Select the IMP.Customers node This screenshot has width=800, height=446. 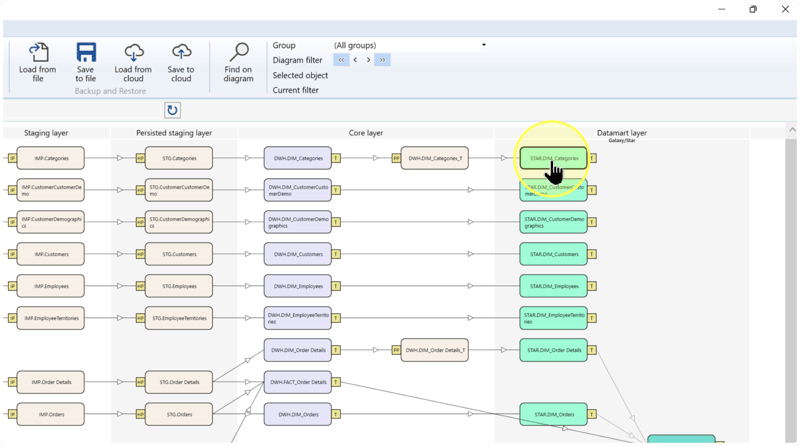[51, 254]
